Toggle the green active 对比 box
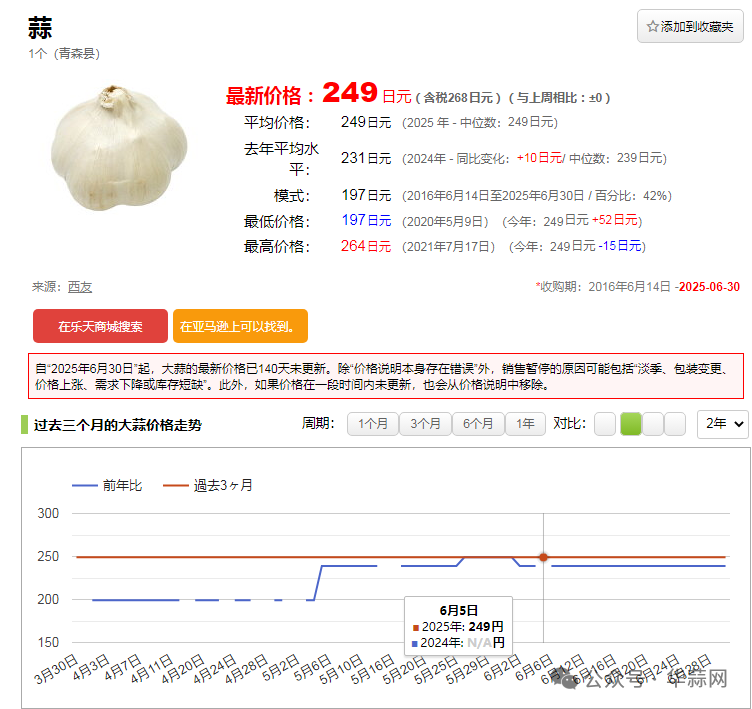The width and height of the screenshot is (752, 709). (631, 424)
